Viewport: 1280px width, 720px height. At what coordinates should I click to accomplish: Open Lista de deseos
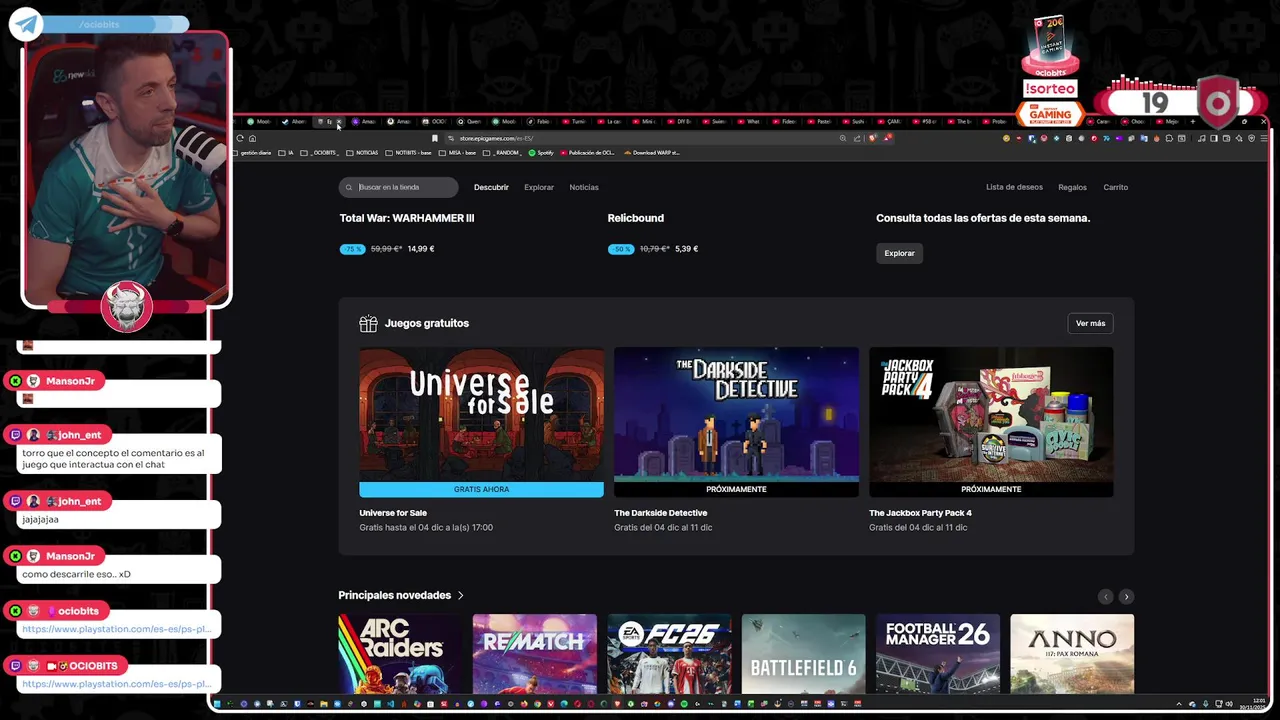pos(1014,187)
